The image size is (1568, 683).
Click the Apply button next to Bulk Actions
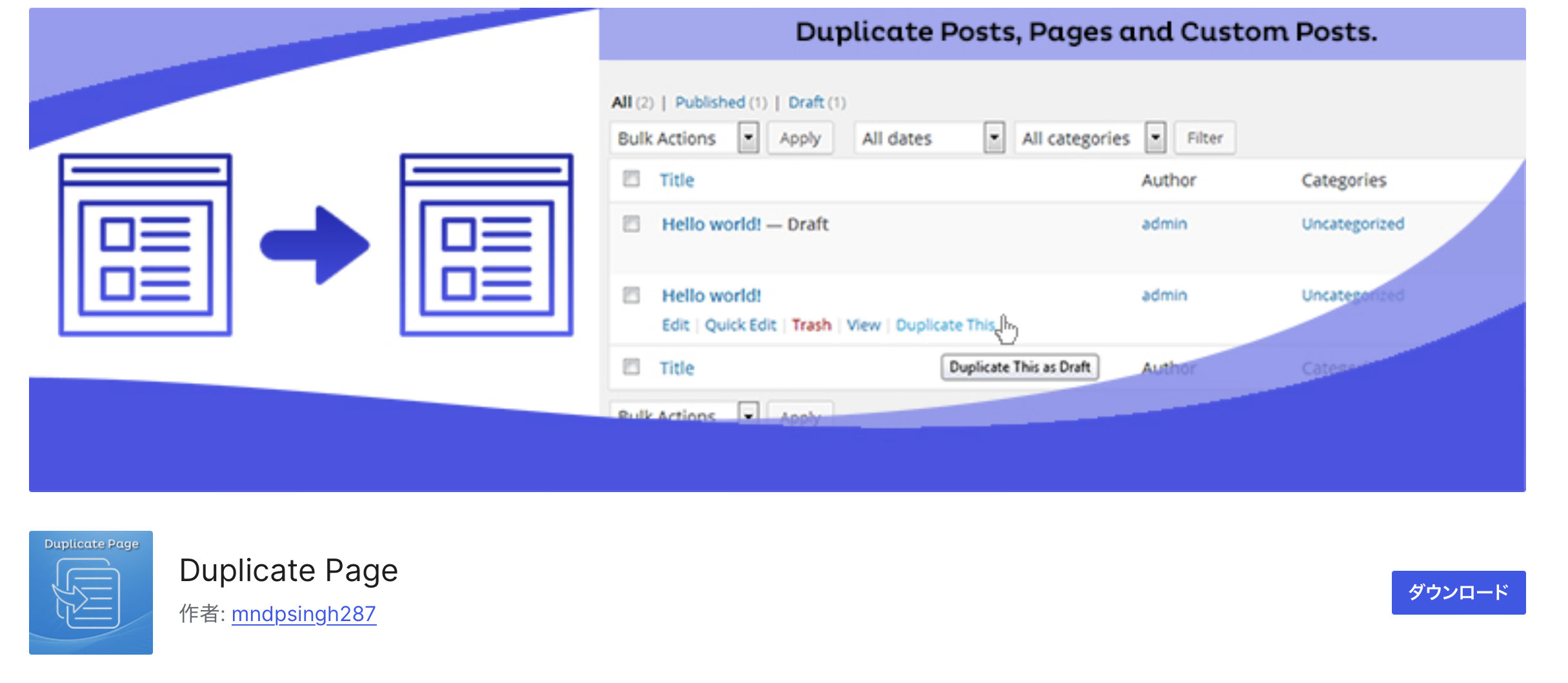(x=800, y=138)
